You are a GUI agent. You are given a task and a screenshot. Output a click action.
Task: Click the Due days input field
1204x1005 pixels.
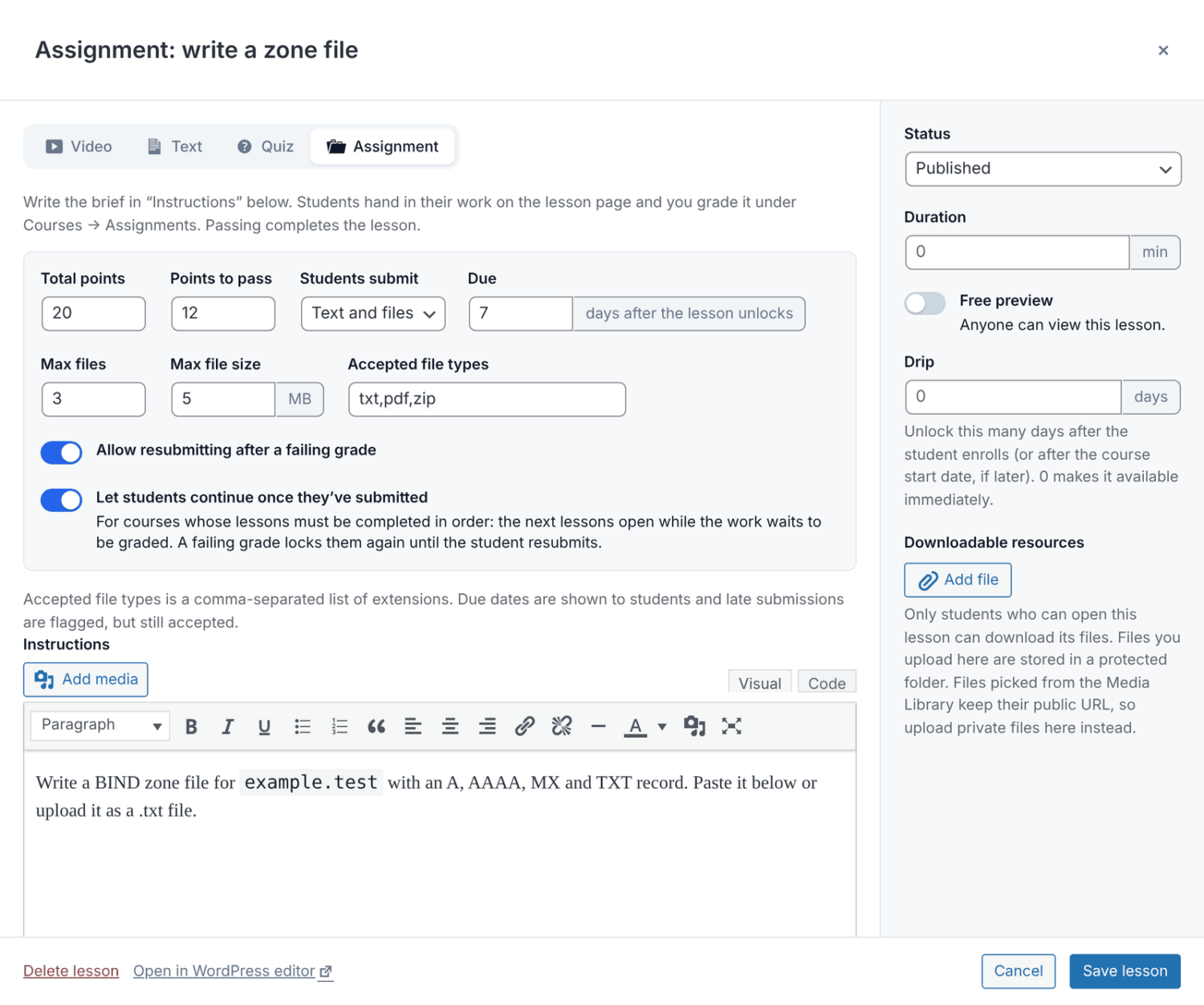[x=521, y=314]
